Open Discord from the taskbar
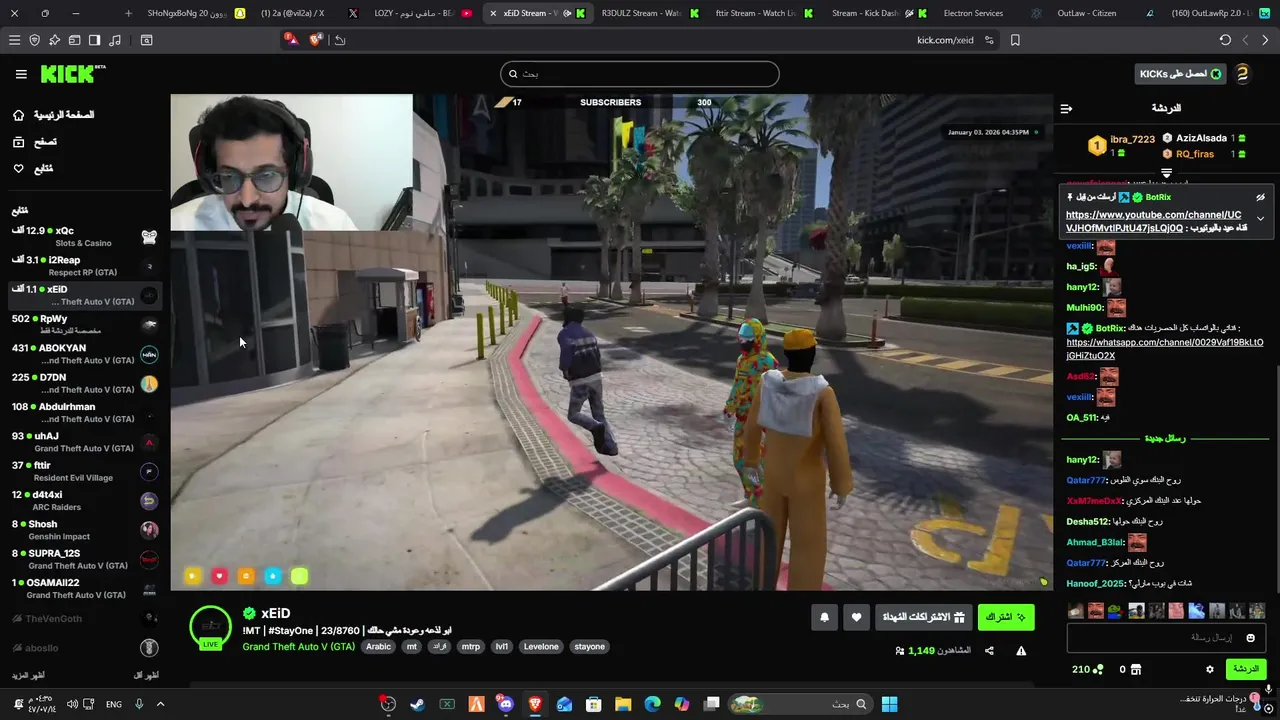Image resolution: width=1280 pixels, height=720 pixels. click(506, 704)
